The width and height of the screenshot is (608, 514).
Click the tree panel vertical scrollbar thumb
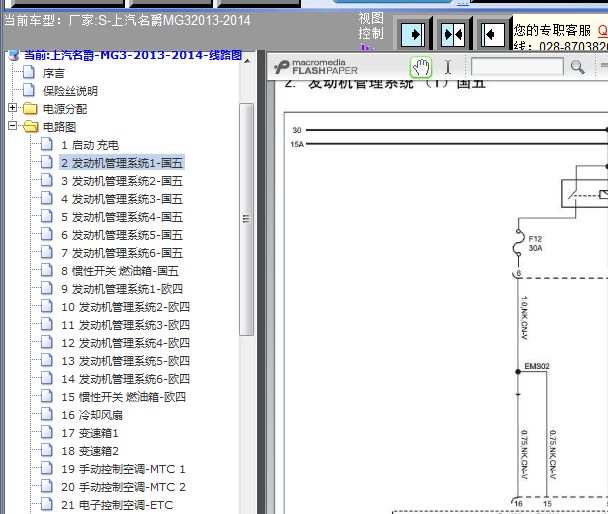pos(246,219)
